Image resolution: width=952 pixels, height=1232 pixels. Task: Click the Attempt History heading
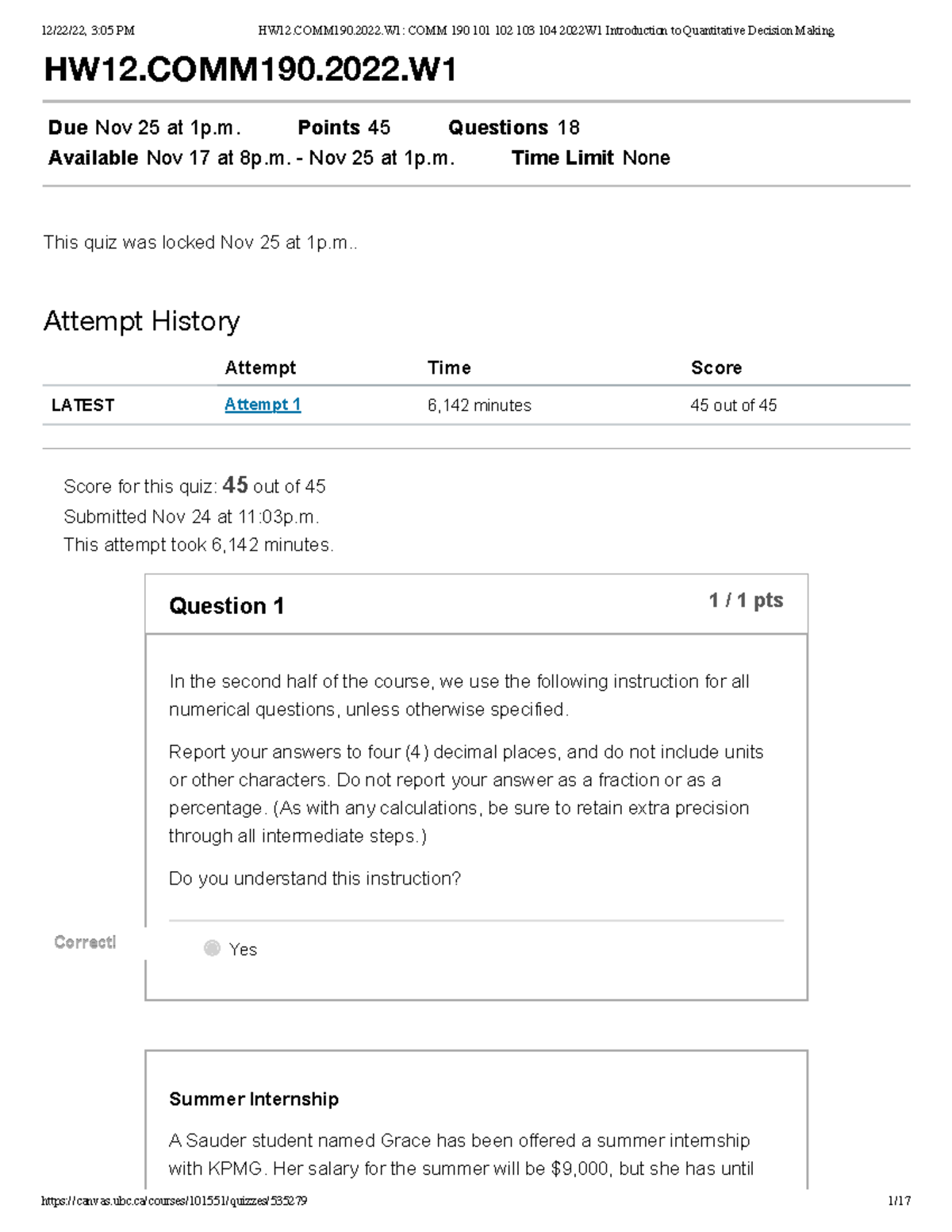pos(141,321)
